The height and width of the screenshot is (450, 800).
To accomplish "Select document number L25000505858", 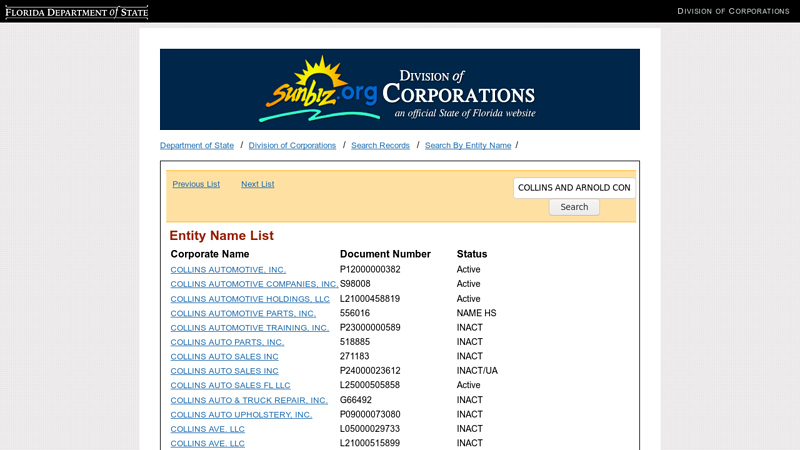I will [x=370, y=385].
